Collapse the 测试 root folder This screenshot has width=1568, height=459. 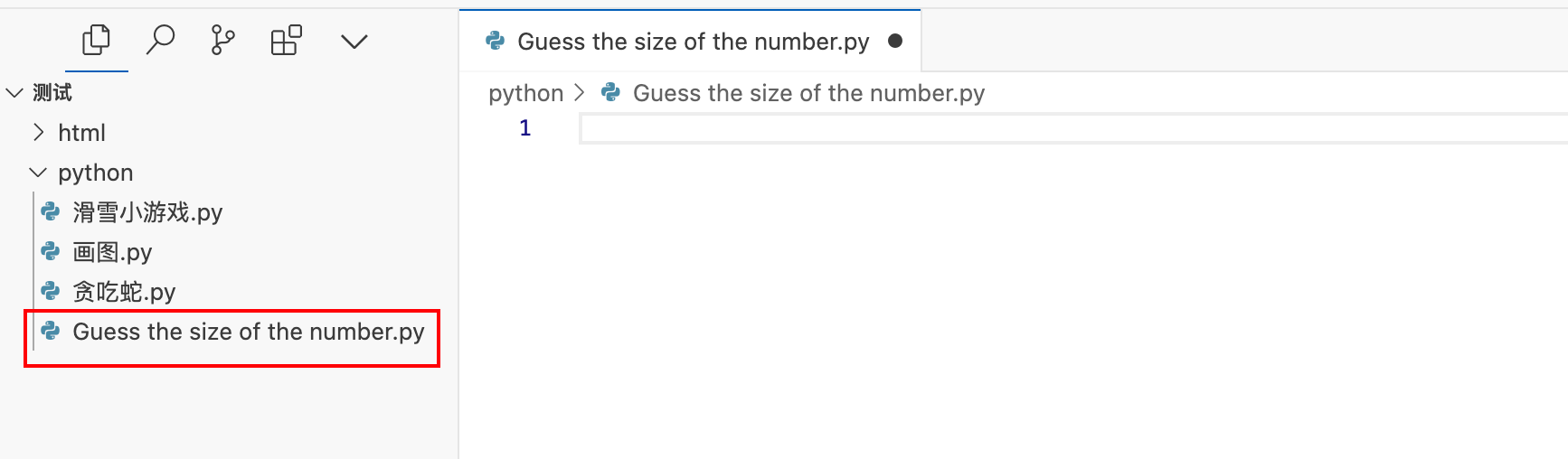click(14, 92)
